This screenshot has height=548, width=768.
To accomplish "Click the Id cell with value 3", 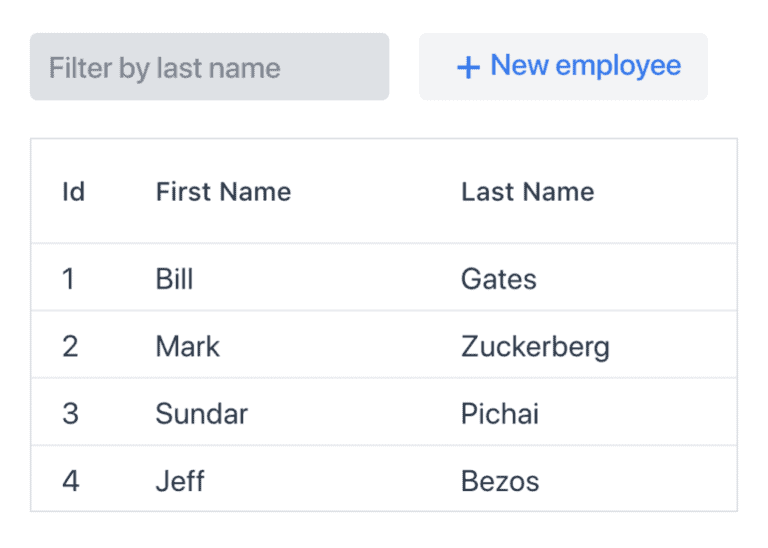I will 70,413.
